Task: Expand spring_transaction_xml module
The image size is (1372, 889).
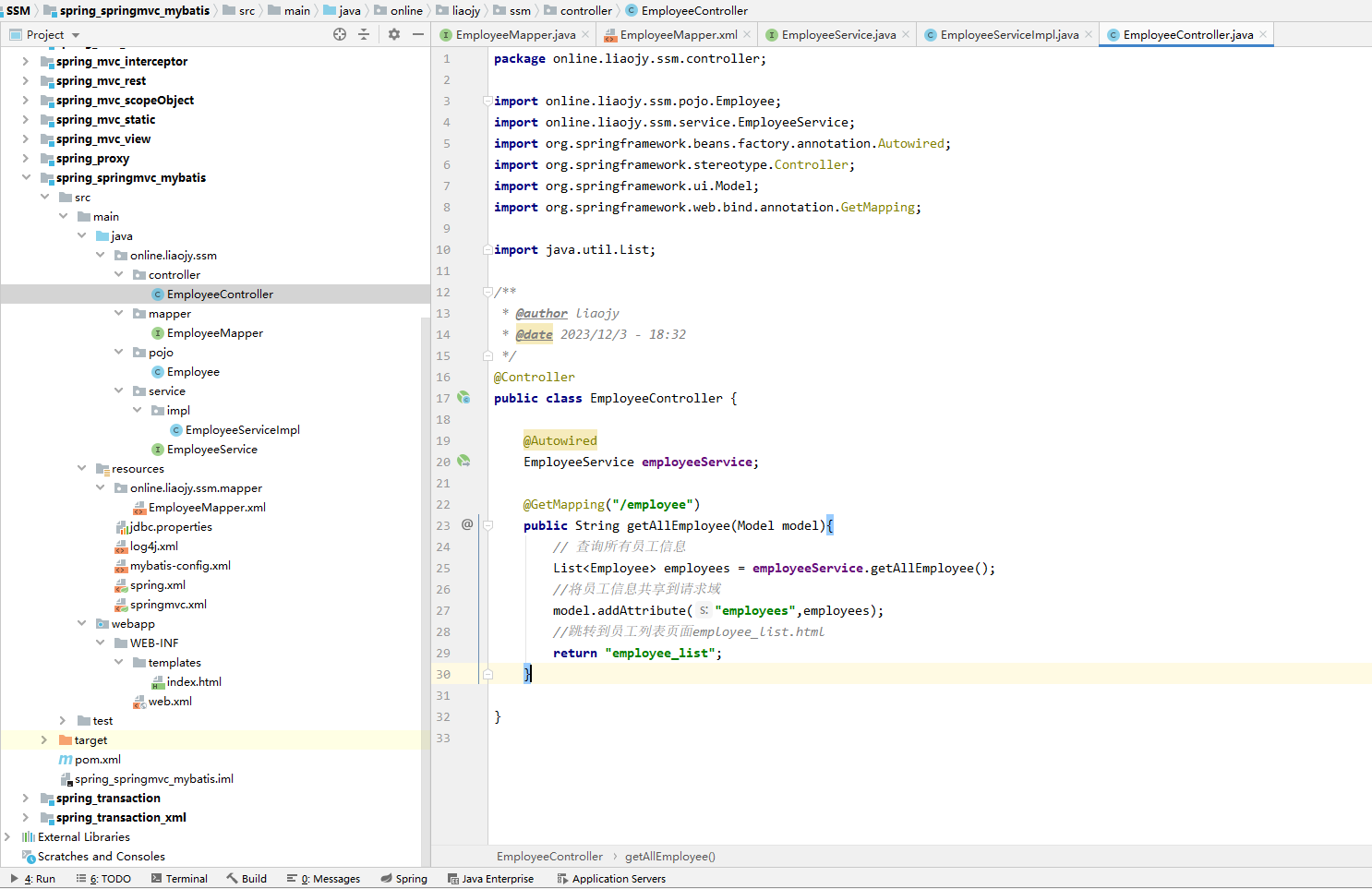Action: coord(26,817)
